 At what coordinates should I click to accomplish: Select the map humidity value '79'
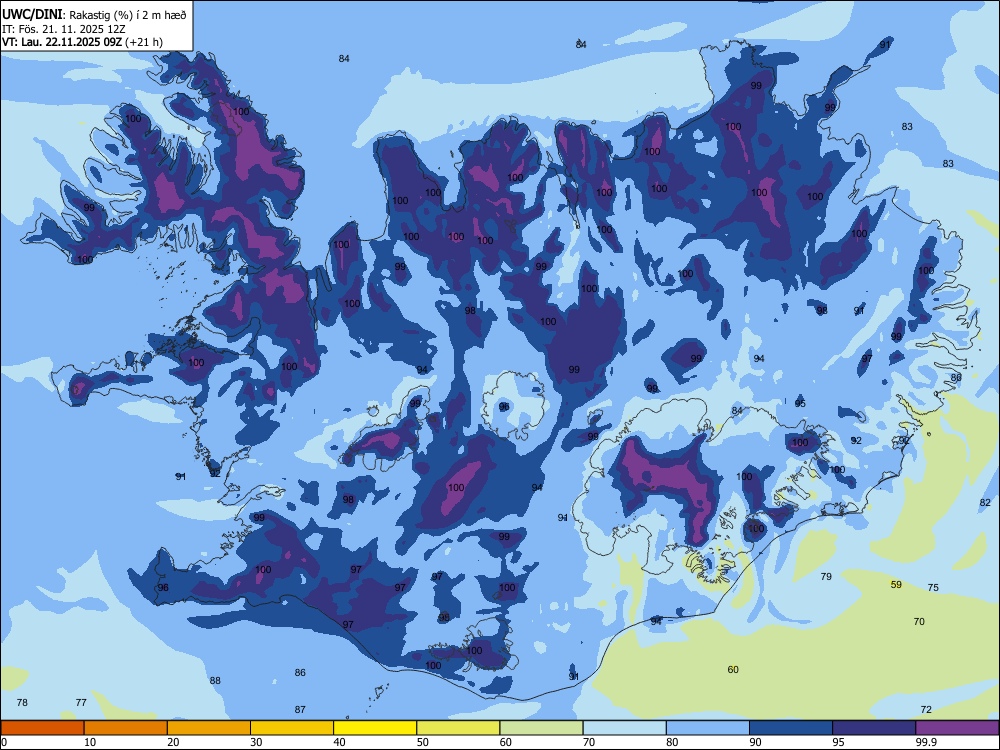(x=826, y=576)
